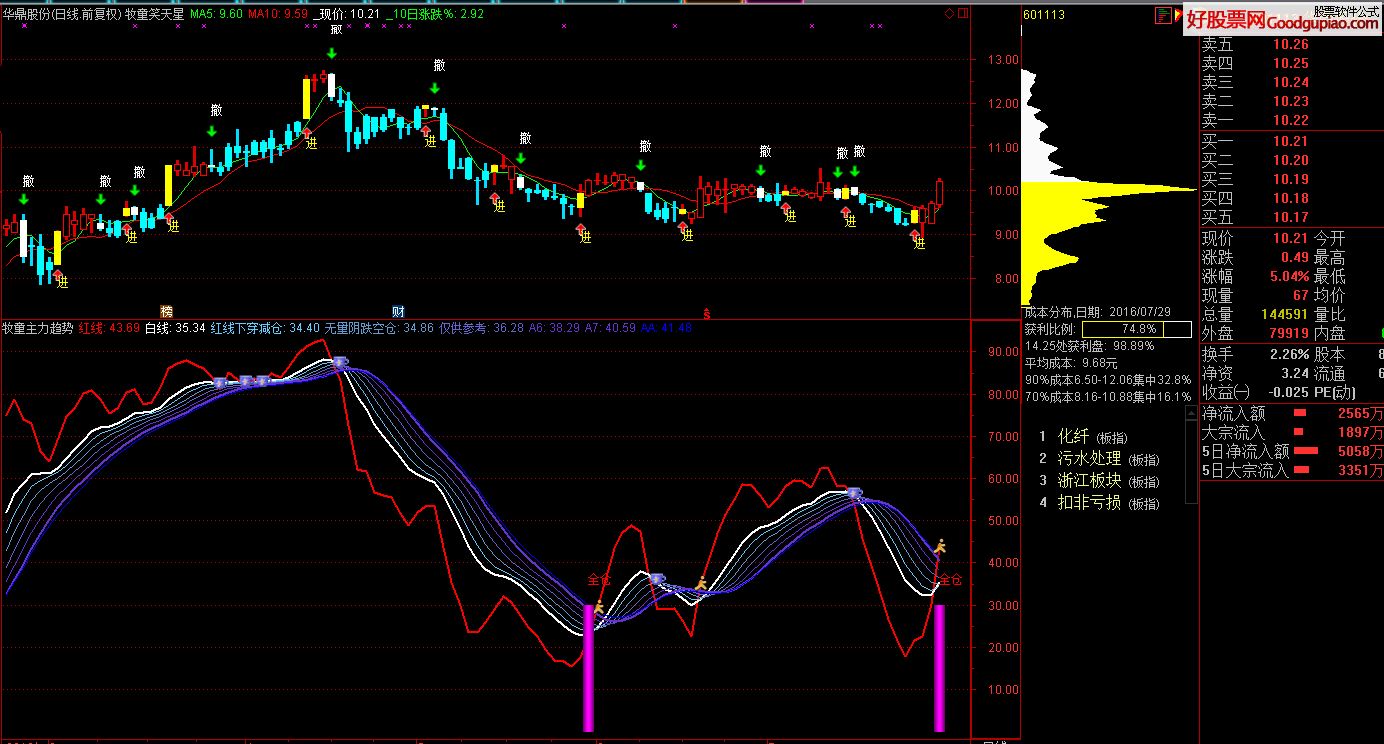Click the 撤 signal above the 13.00 price peak
Screen dimensions: 1384x744
click(x=338, y=30)
